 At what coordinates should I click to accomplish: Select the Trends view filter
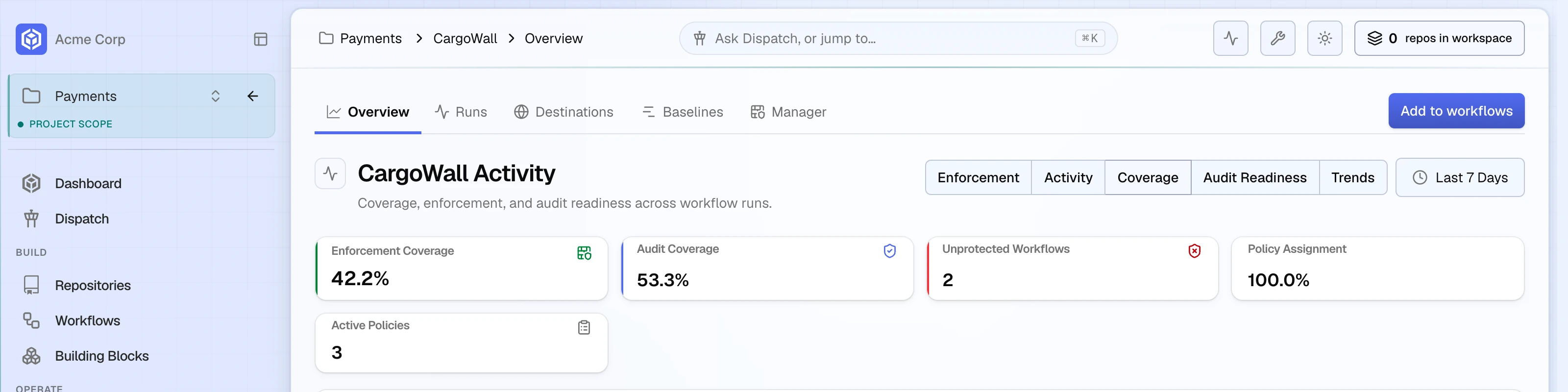[1352, 177]
